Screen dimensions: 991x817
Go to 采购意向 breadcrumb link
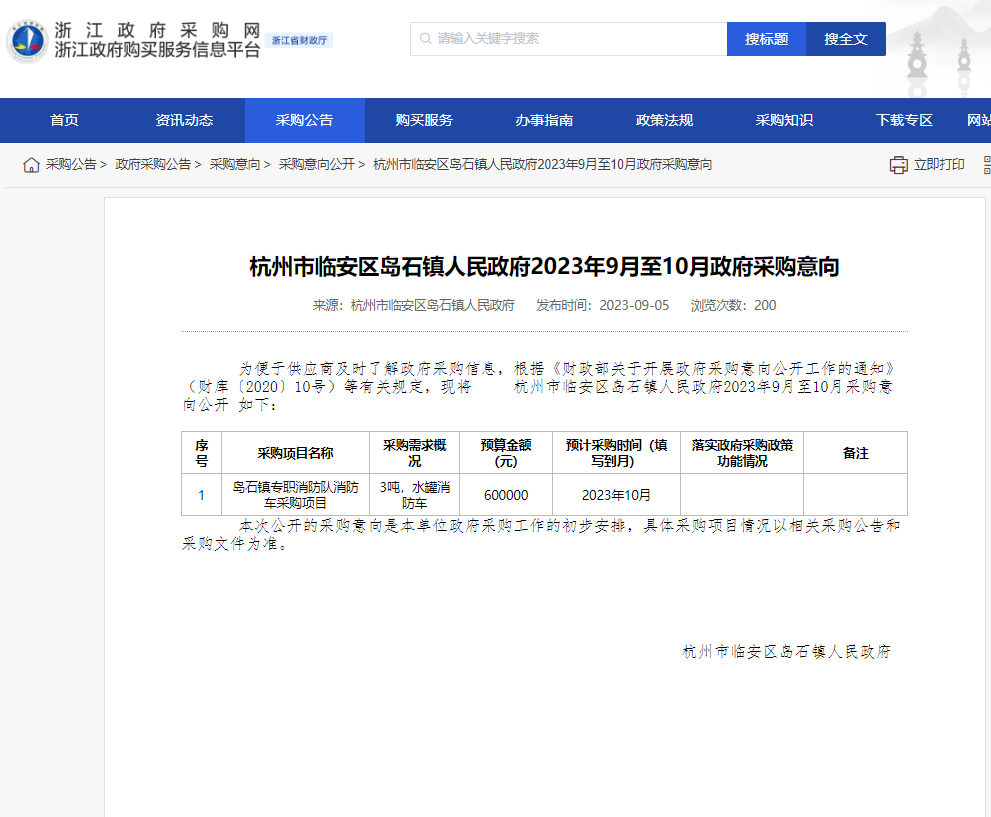234,164
